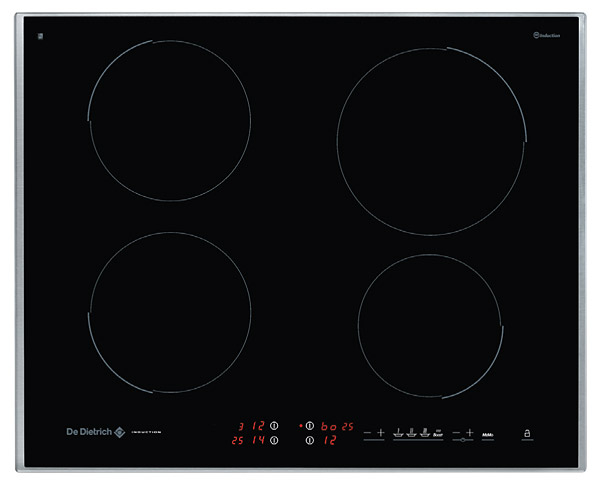Toggle power for the front-right zone
600x483 pixels.
pyautogui.click(x=309, y=440)
